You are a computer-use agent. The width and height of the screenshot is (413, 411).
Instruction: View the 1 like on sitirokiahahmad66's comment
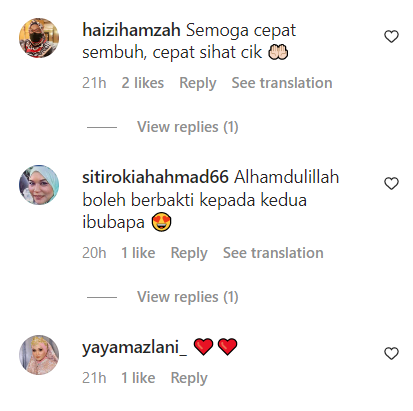(x=138, y=253)
